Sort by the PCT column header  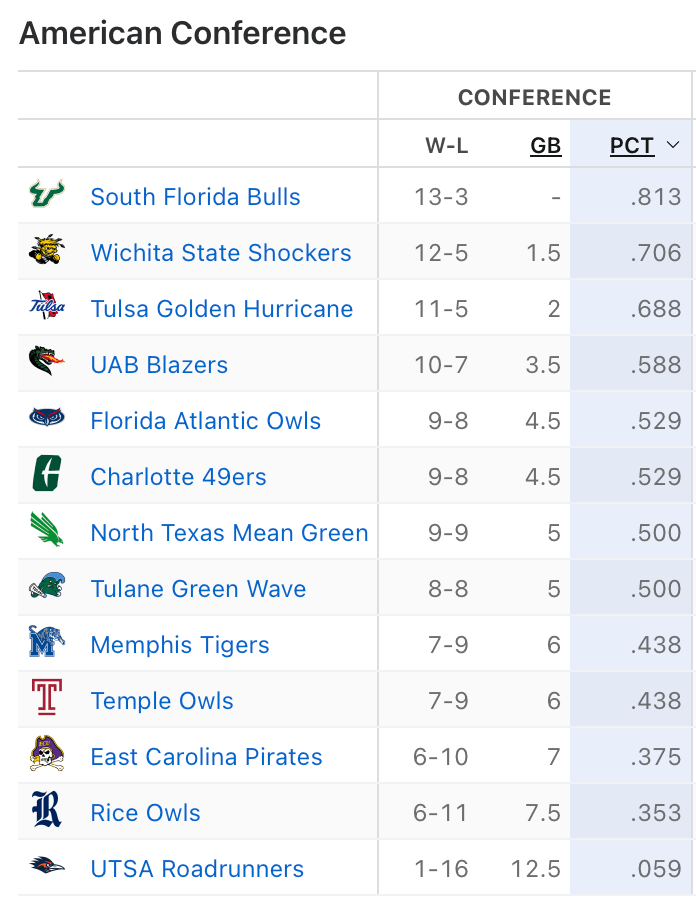pyautogui.click(x=632, y=146)
